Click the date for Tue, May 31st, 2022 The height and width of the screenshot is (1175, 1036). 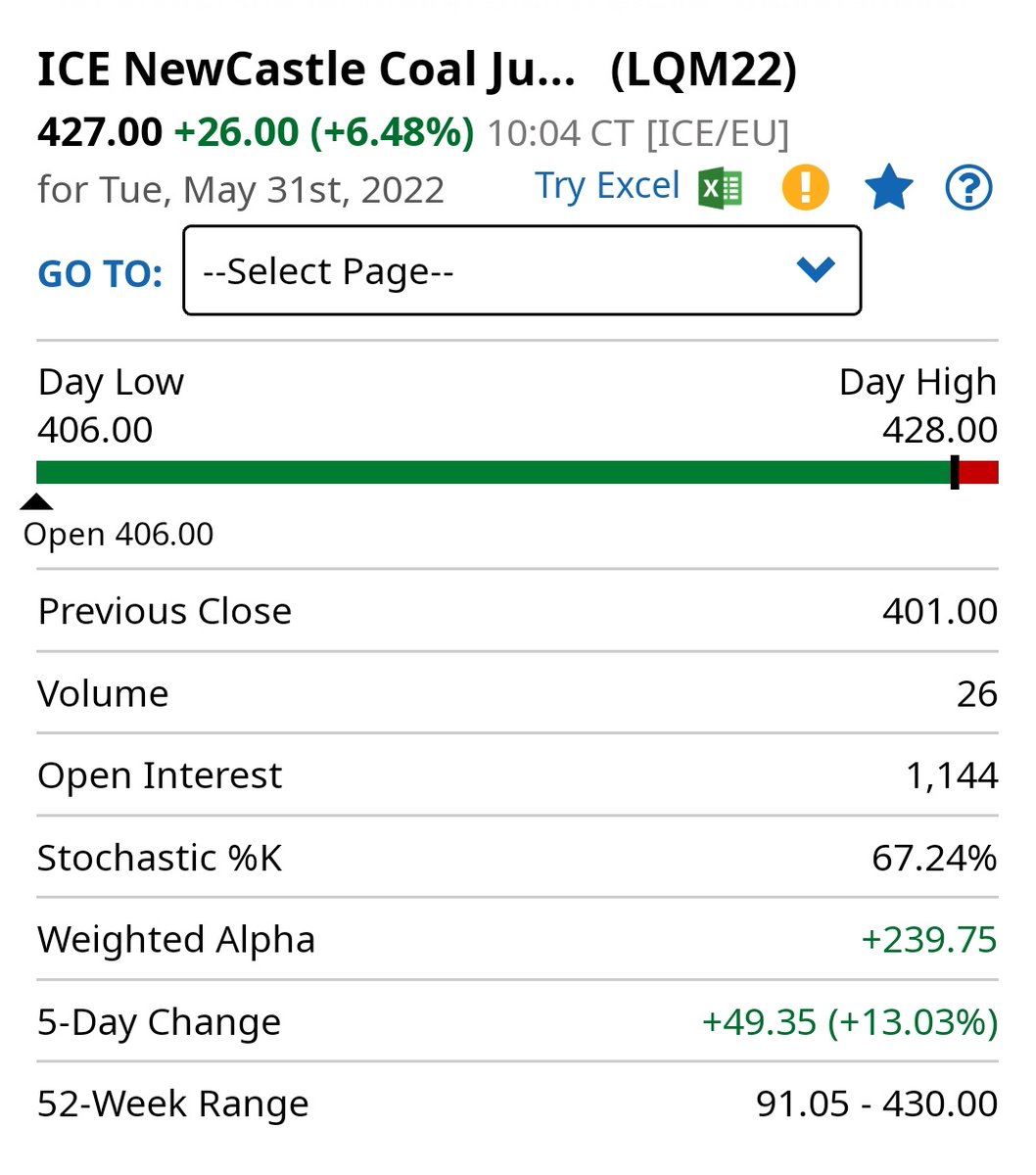241,189
